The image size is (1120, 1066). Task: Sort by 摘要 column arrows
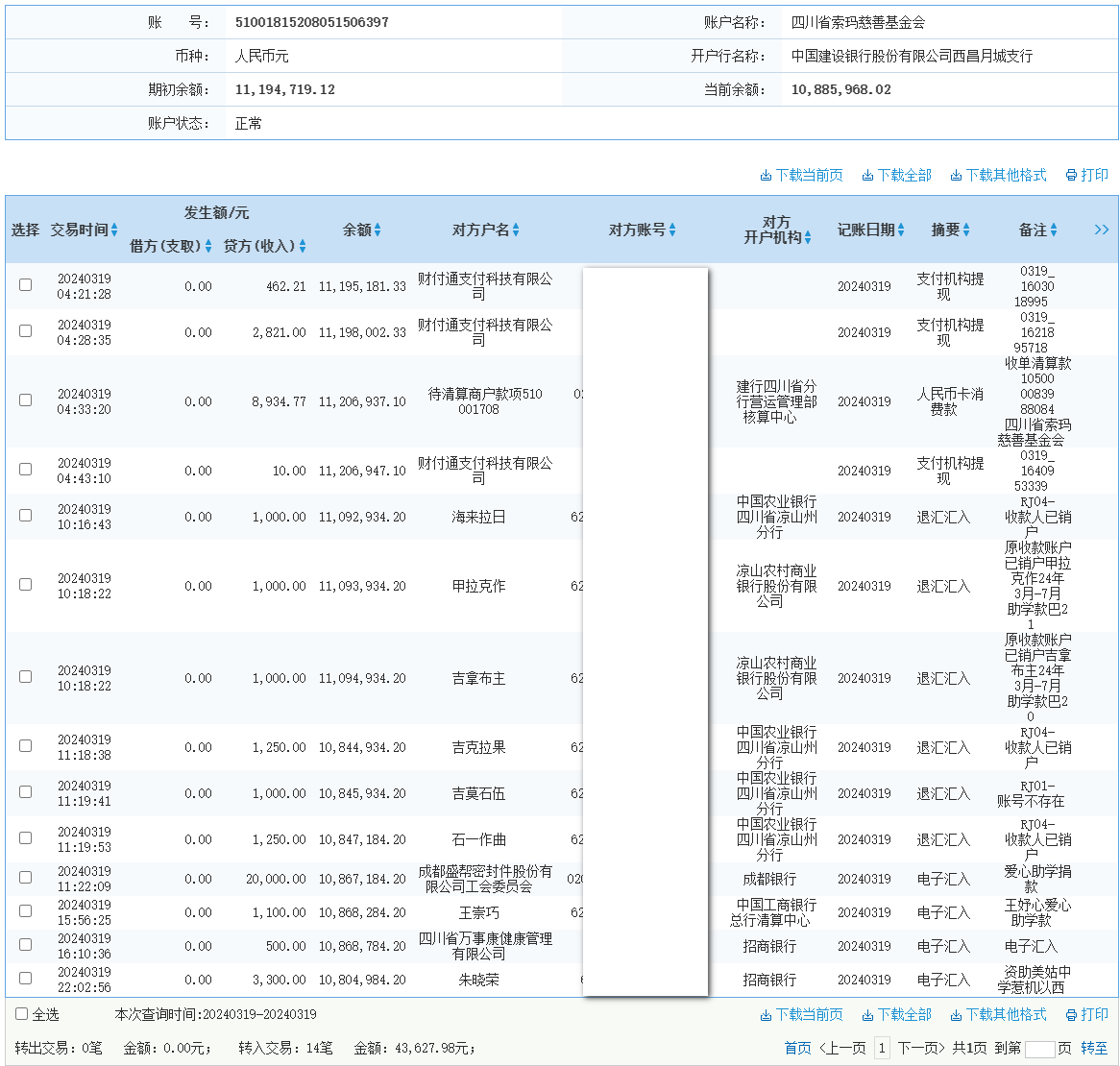click(x=966, y=230)
